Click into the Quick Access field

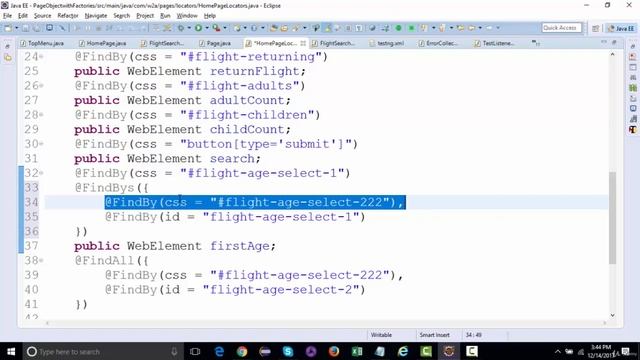coord(562,28)
